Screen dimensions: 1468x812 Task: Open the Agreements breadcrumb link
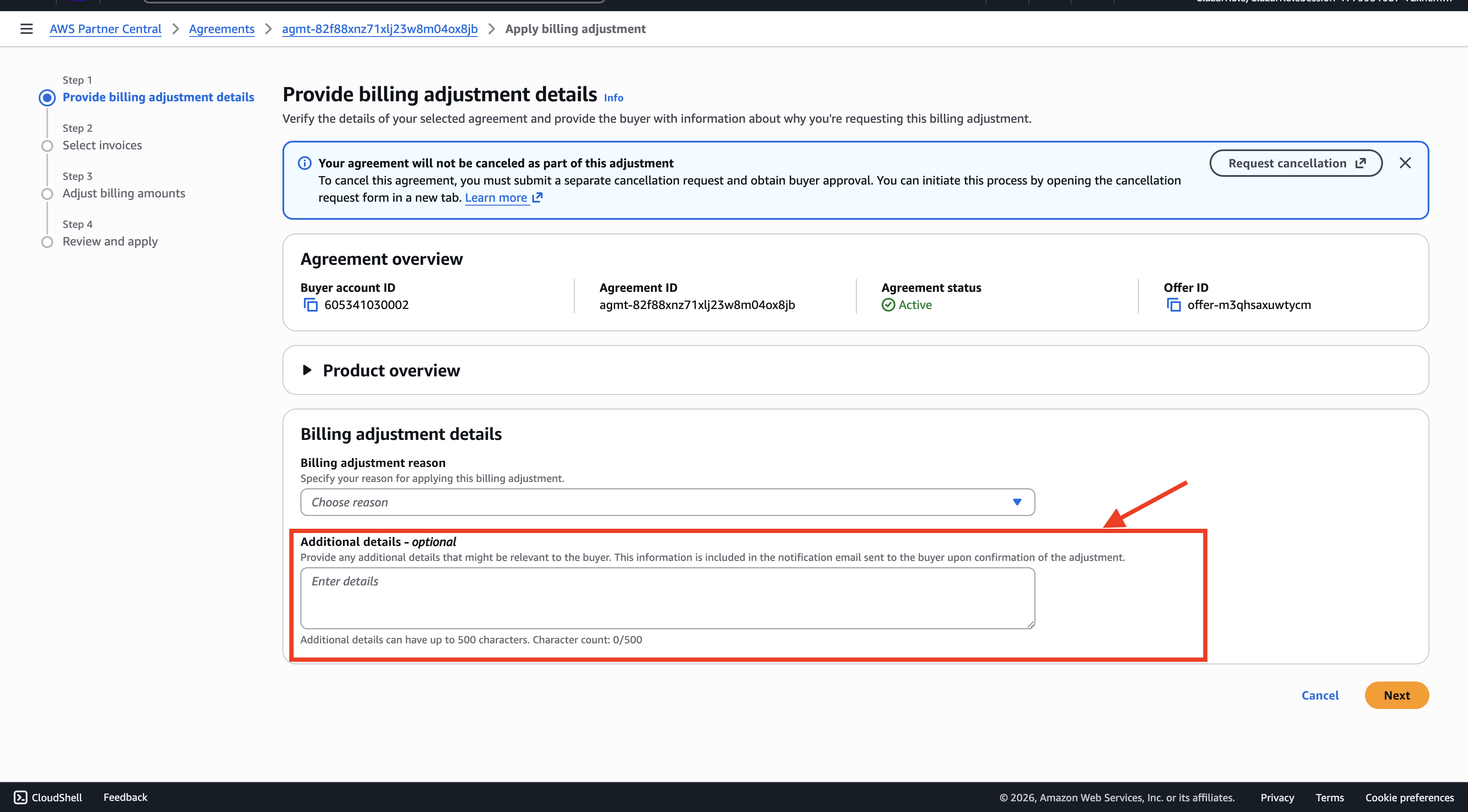(221, 28)
